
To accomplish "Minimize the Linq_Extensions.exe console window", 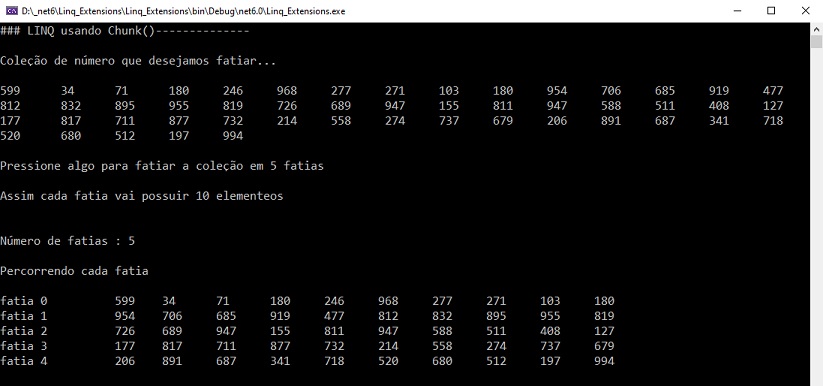I will (x=737, y=11).
